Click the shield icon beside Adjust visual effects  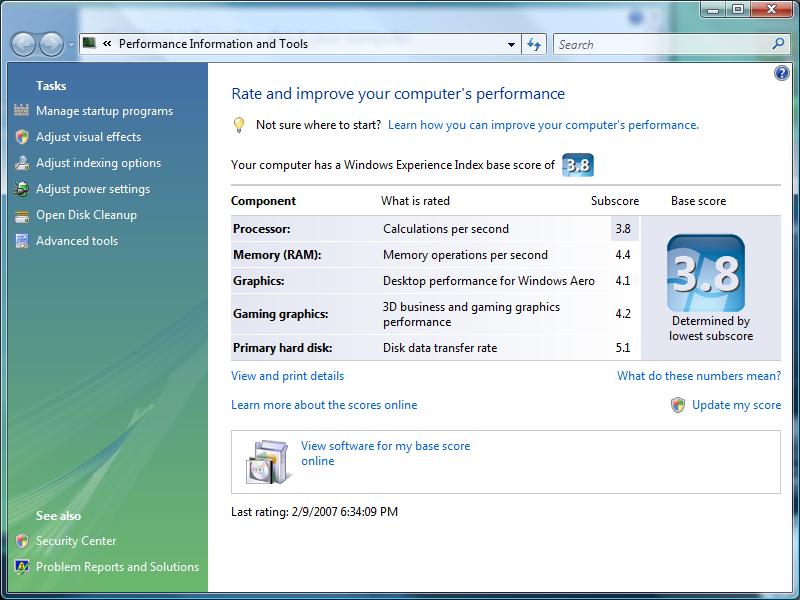(x=21, y=137)
